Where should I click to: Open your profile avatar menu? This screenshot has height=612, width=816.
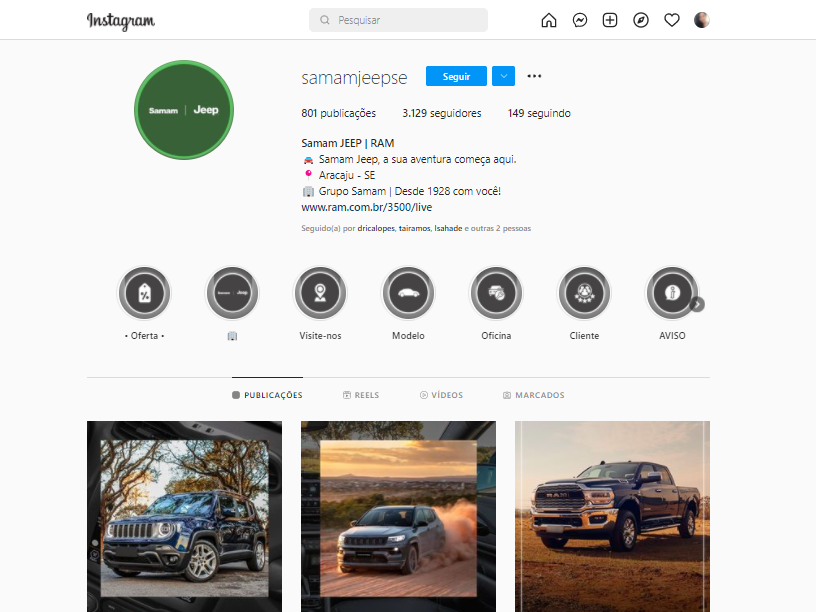(702, 20)
